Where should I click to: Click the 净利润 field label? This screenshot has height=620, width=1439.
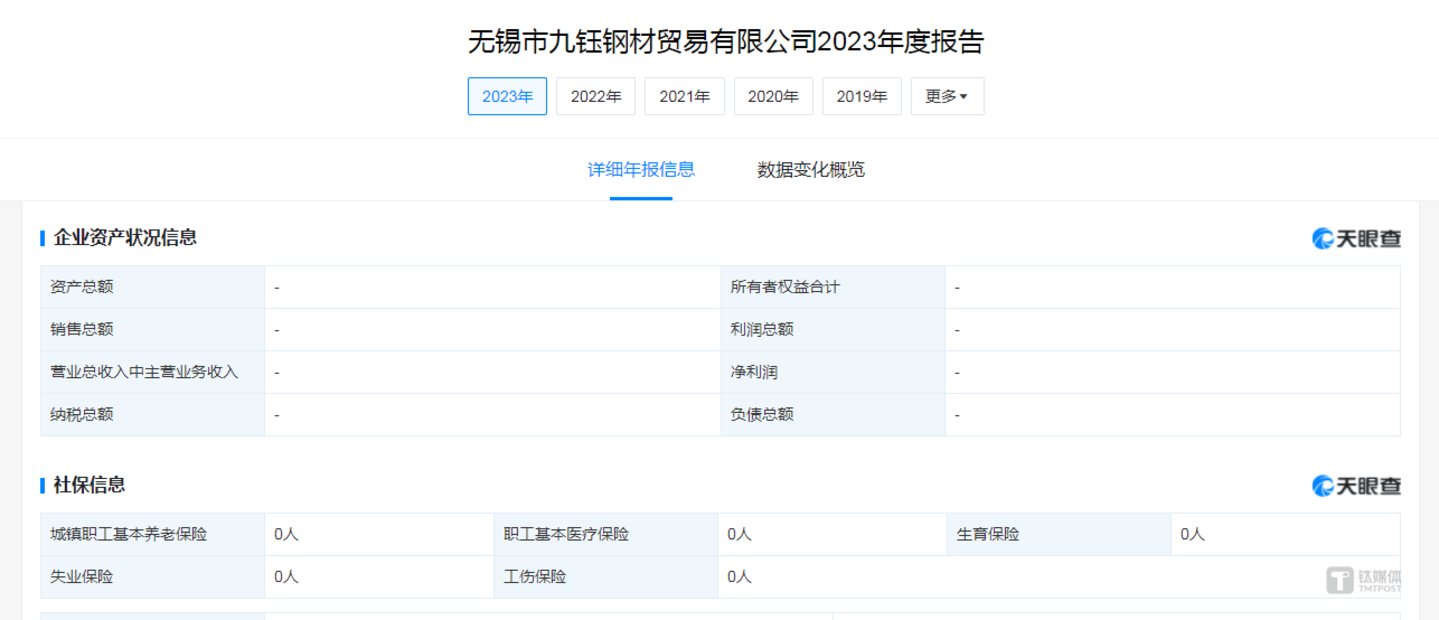coord(754,372)
